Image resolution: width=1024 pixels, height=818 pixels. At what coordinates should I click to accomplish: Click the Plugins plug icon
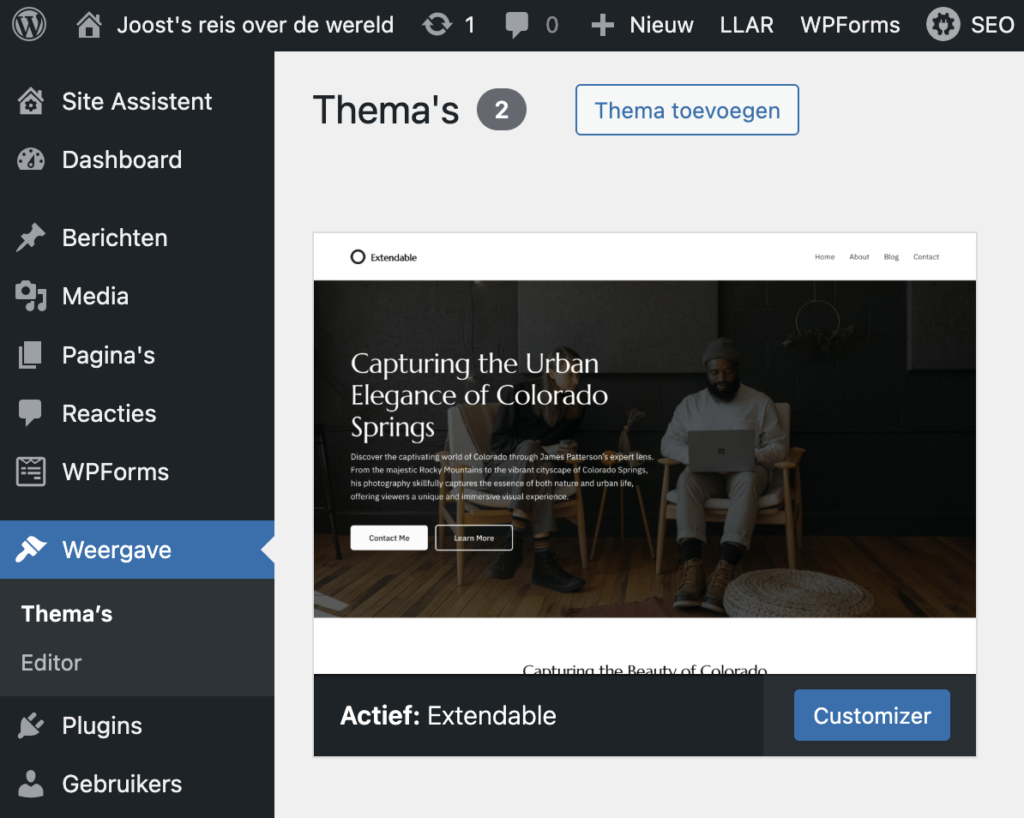click(31, 725)
